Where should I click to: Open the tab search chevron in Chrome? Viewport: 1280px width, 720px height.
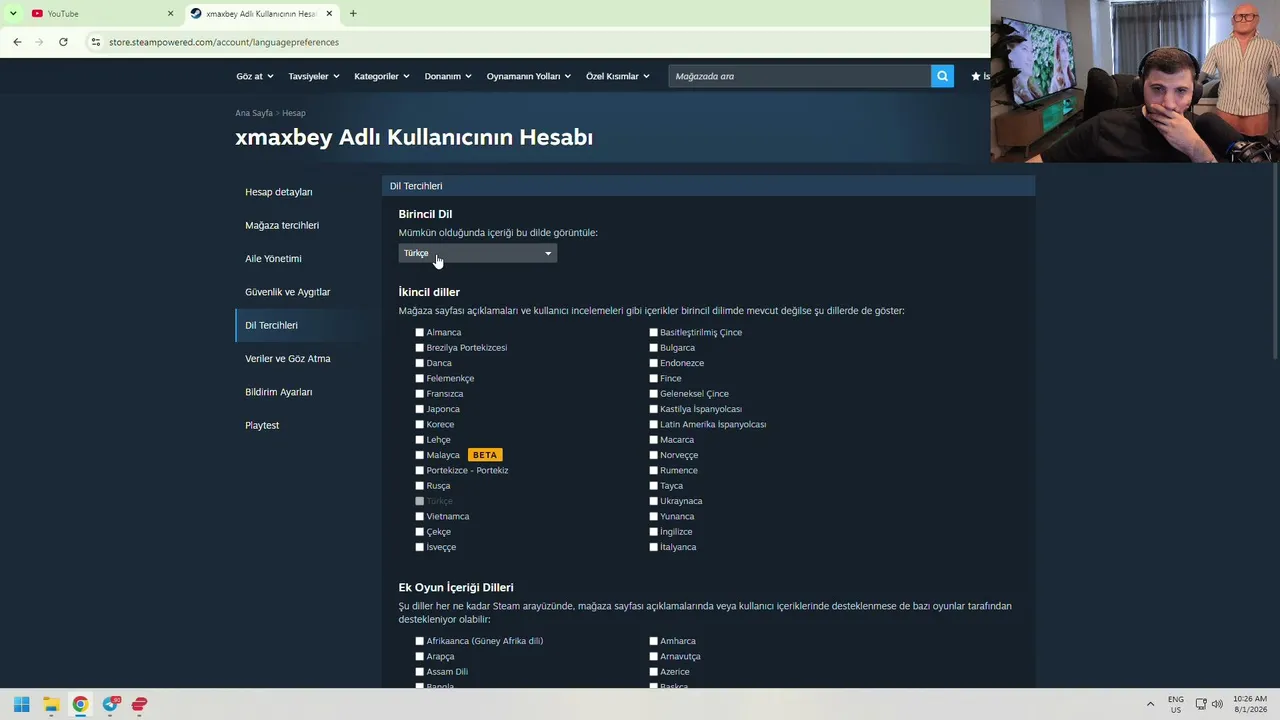13,13
